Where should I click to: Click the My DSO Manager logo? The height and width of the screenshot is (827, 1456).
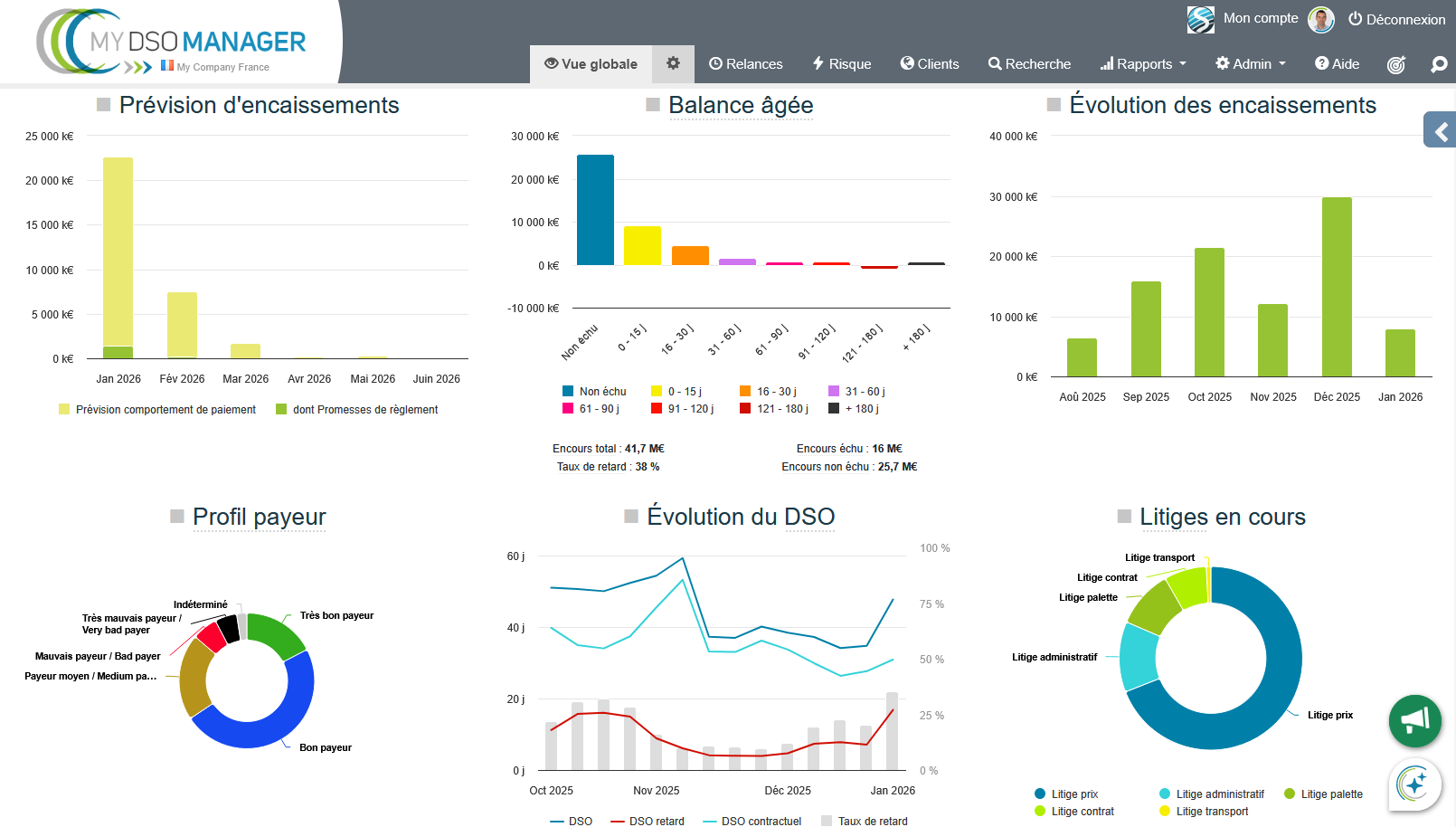pos(172,43)
